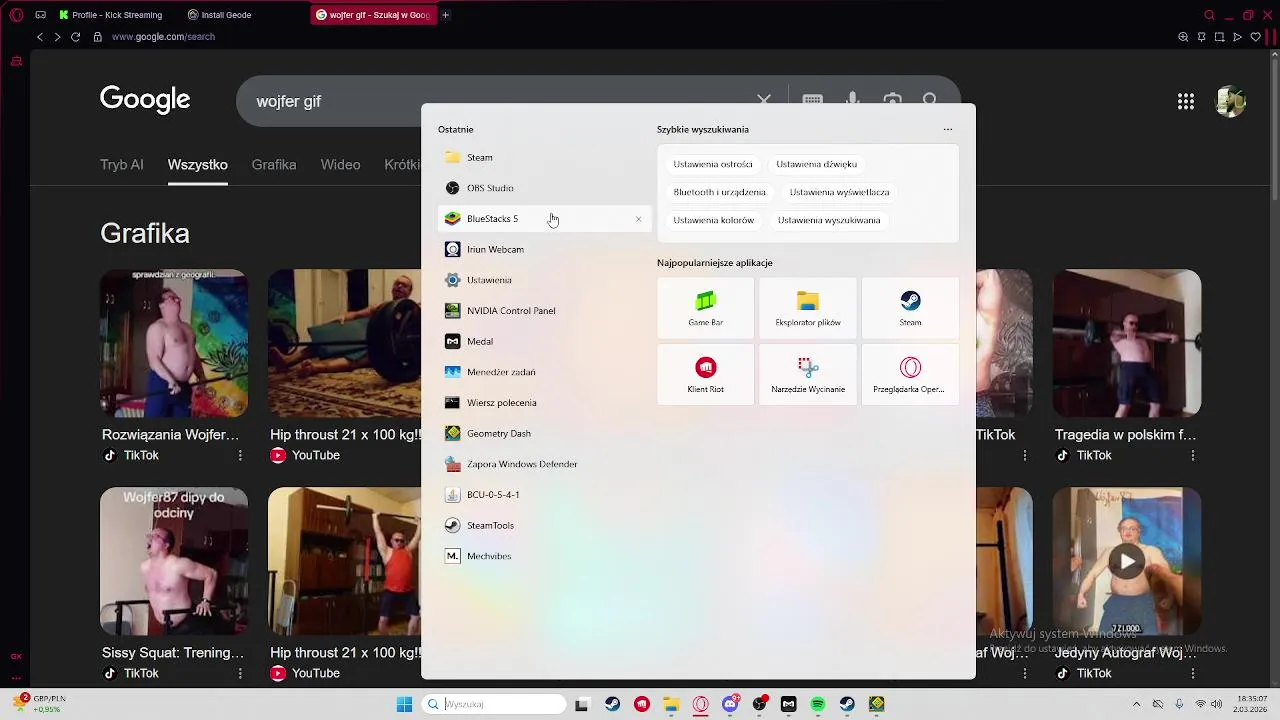Click the Google logo
The width and height of the screenshot is (1280, 720).
pyautogui.click(x=145, y=99)
